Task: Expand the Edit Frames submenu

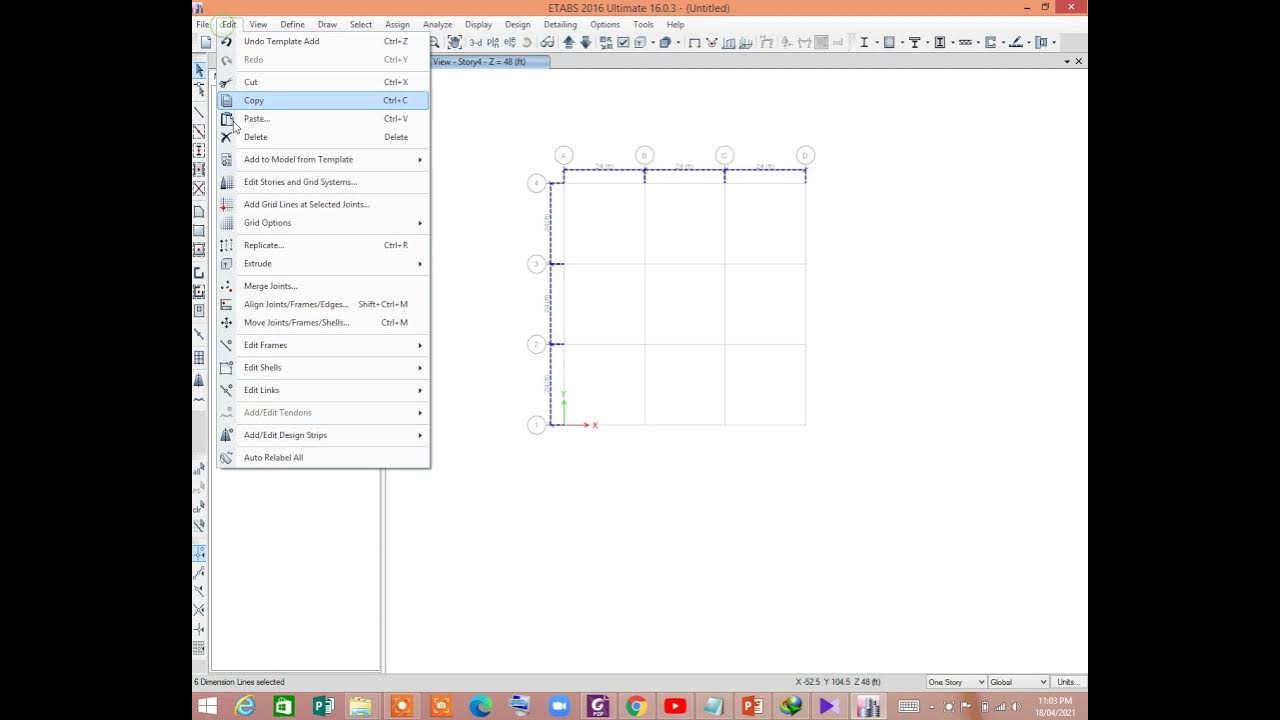Action: (x=323, y=345)
